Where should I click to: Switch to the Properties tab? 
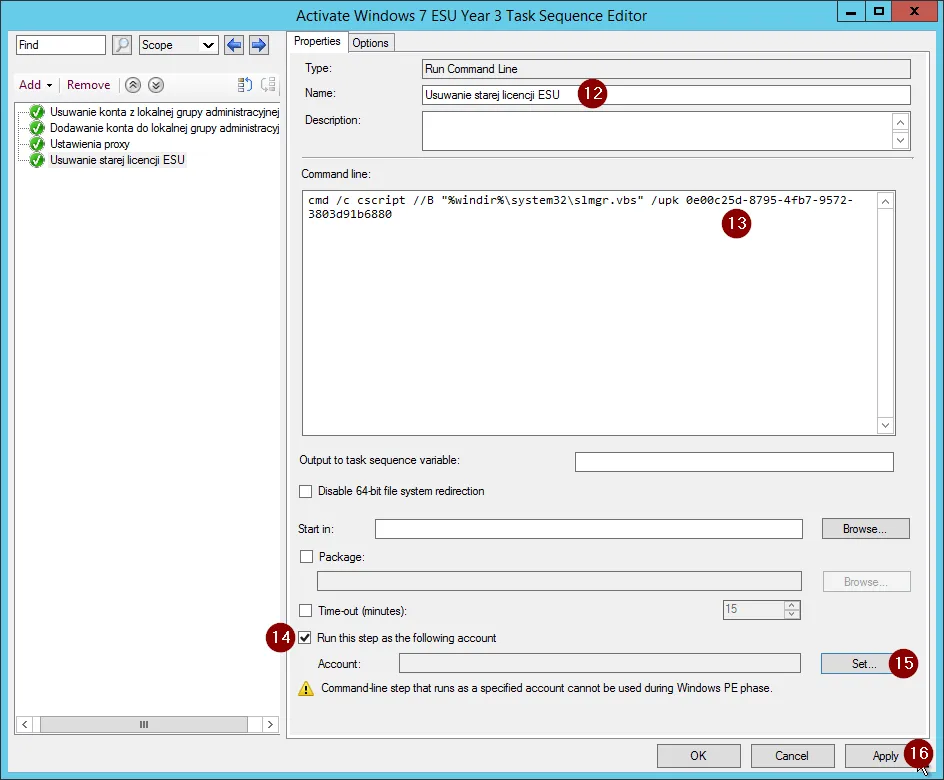coord(317,41)
